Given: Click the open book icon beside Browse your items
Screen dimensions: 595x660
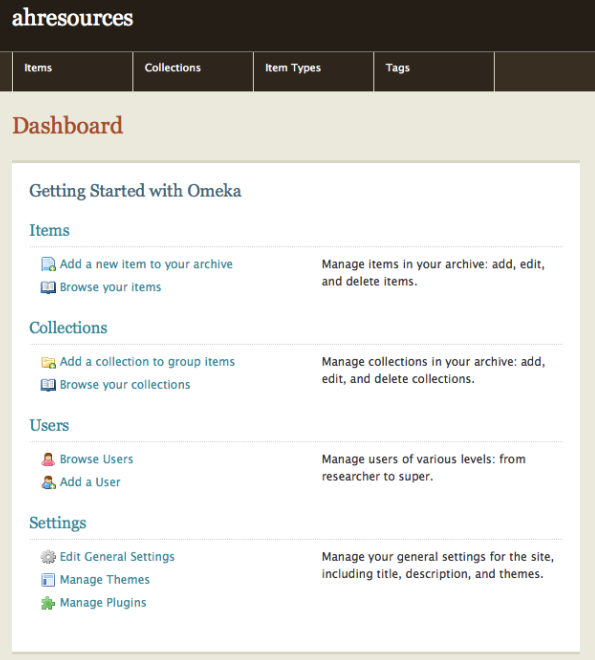Looking at the screenshot, I should pyautogui.click(x=48, y=287).
